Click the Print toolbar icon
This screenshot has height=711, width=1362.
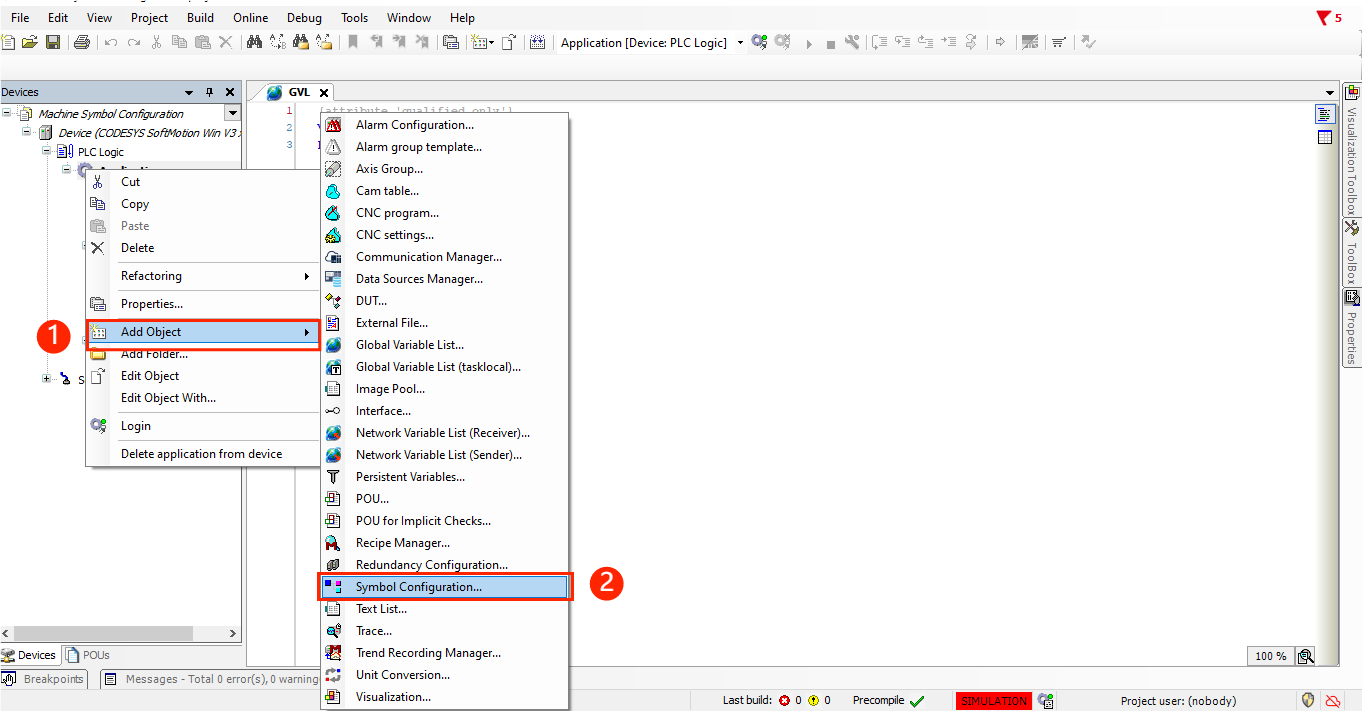pos(82,42)
